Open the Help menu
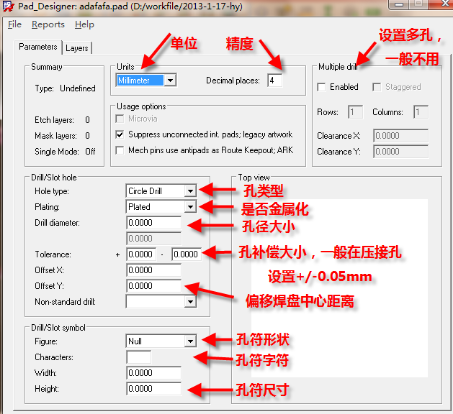Image resolution: width=453 pixels, height=414 pixels. [x=84, y=25]
